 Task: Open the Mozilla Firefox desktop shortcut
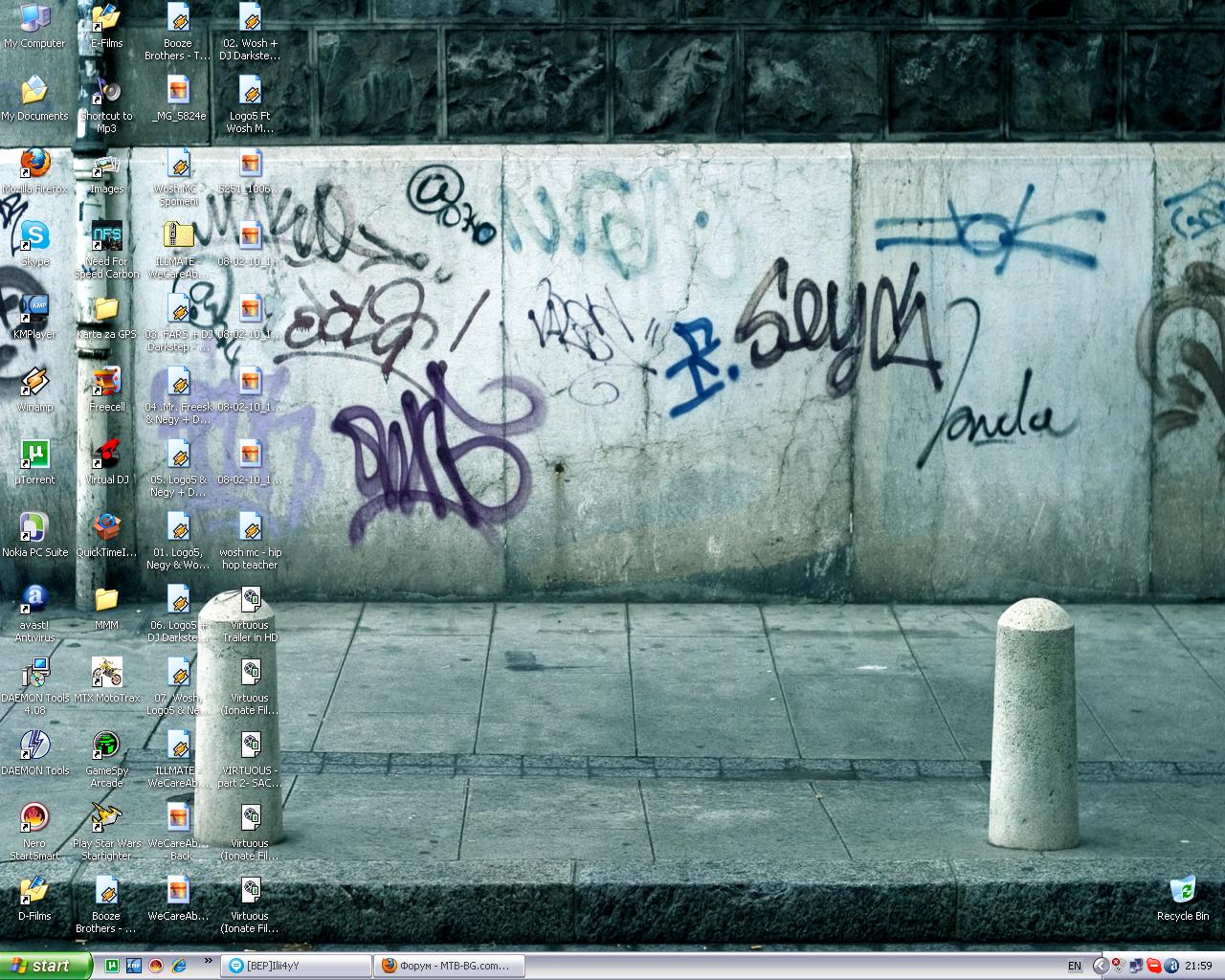[34, 164]
